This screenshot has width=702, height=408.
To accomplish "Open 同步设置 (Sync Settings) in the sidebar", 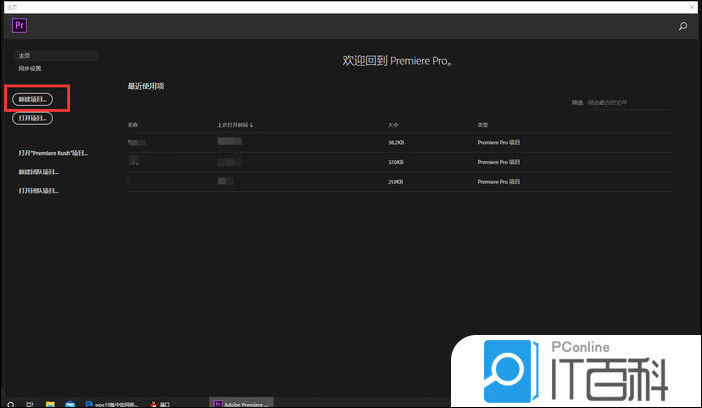I will [x=31, y=68].
